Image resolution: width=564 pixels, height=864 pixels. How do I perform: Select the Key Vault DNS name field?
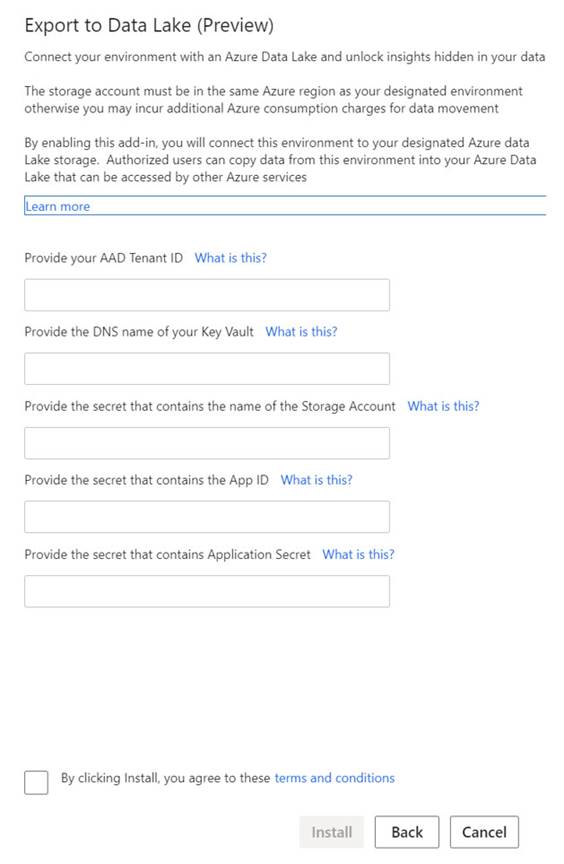pos(207,369)
